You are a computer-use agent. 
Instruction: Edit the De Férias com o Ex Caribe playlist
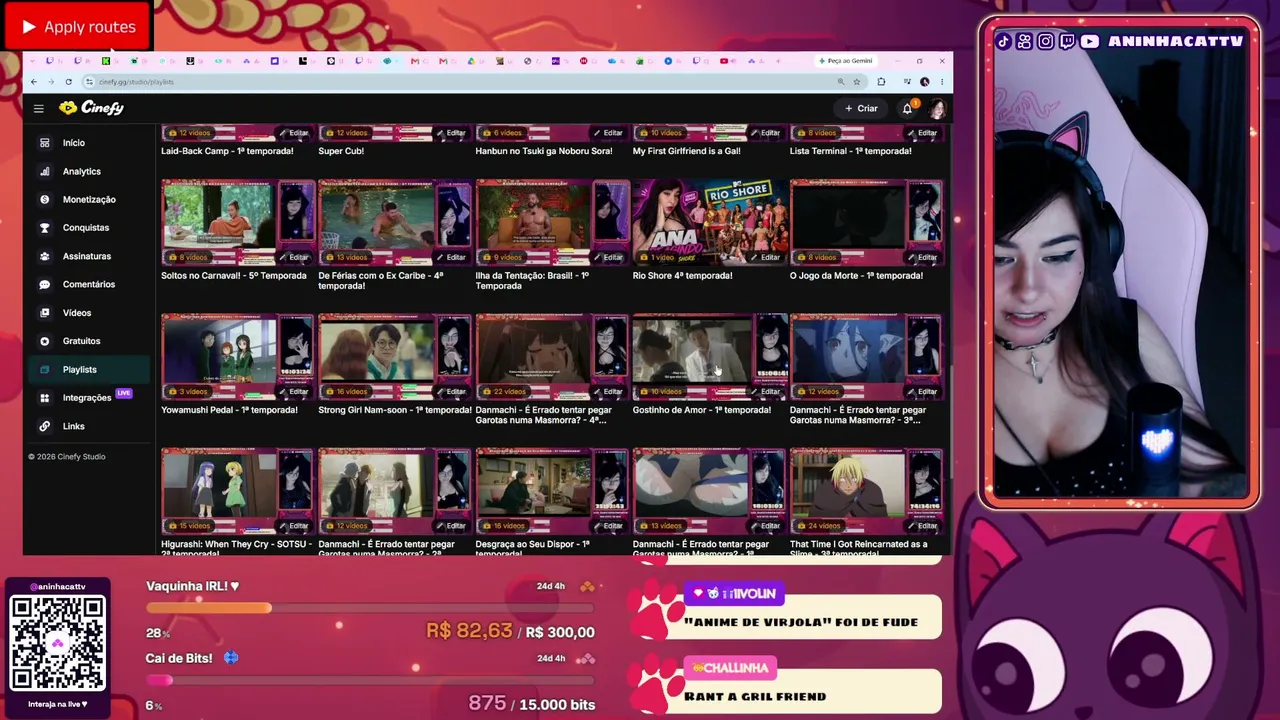coord(451,257)
